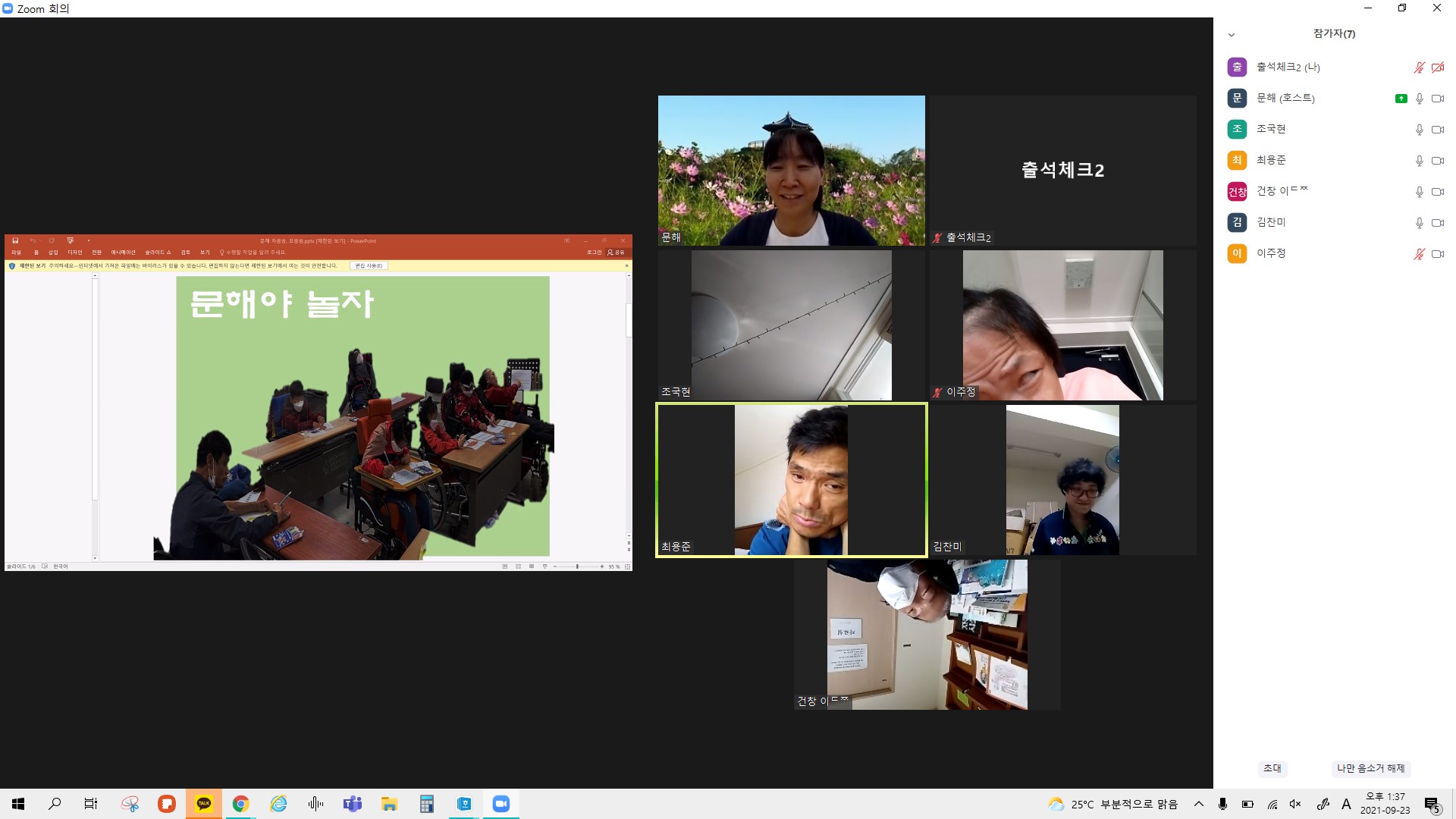This screenshot has width=1456, height=819.
Task: Open the Zoom icon in the taskbar
Action: 501,804
